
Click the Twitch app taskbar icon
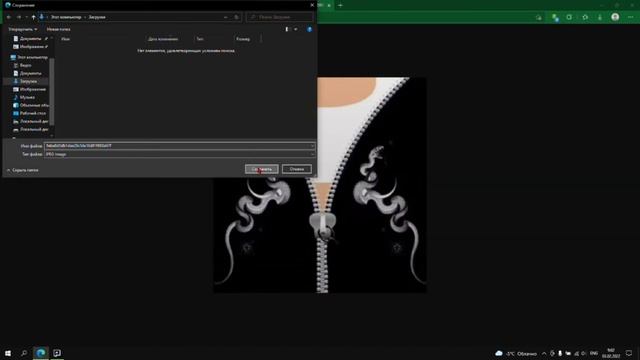tap(57, 353)
